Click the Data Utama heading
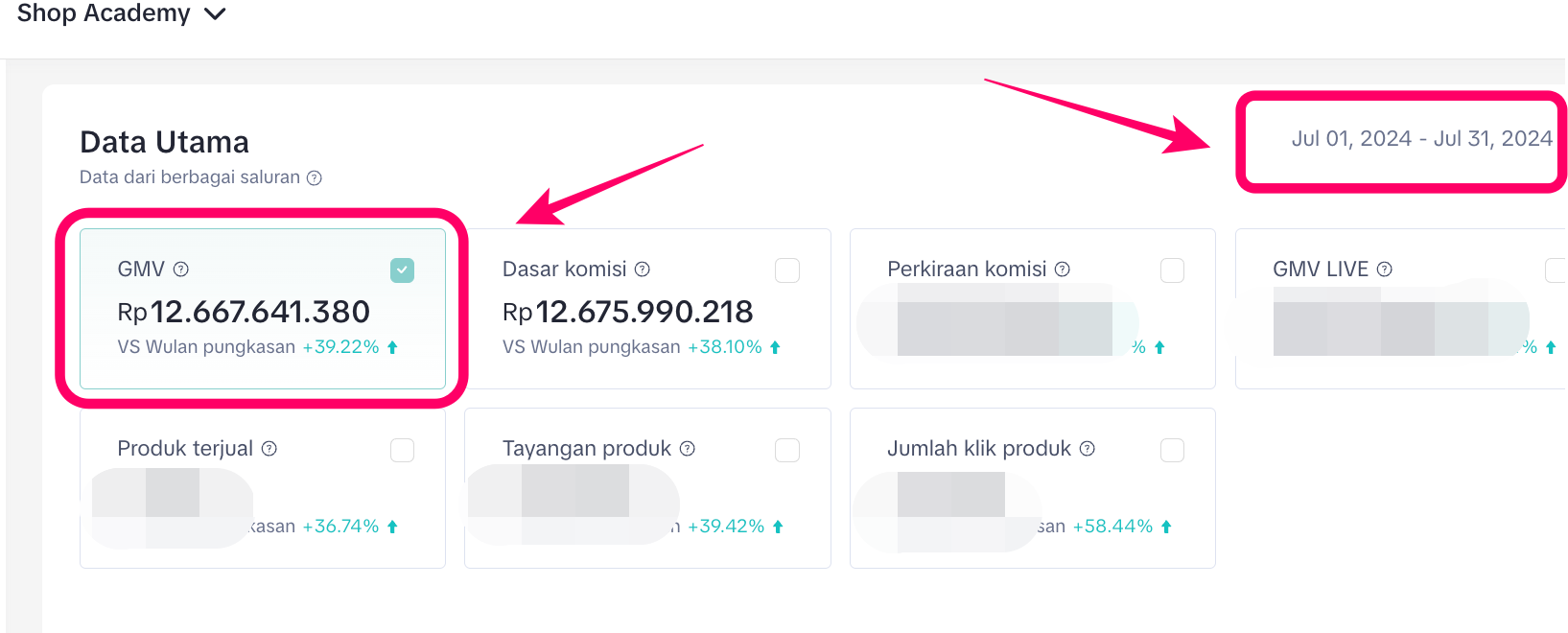Image resolution: width=1568 pixels, height=633 pixels. point(164,142)
